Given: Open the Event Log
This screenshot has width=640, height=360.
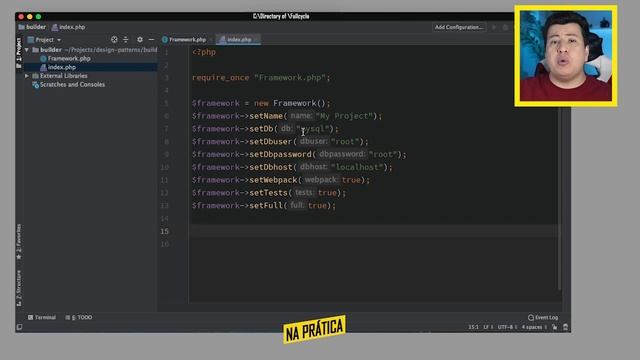Looking at the screenshot, I should [542, 317].
